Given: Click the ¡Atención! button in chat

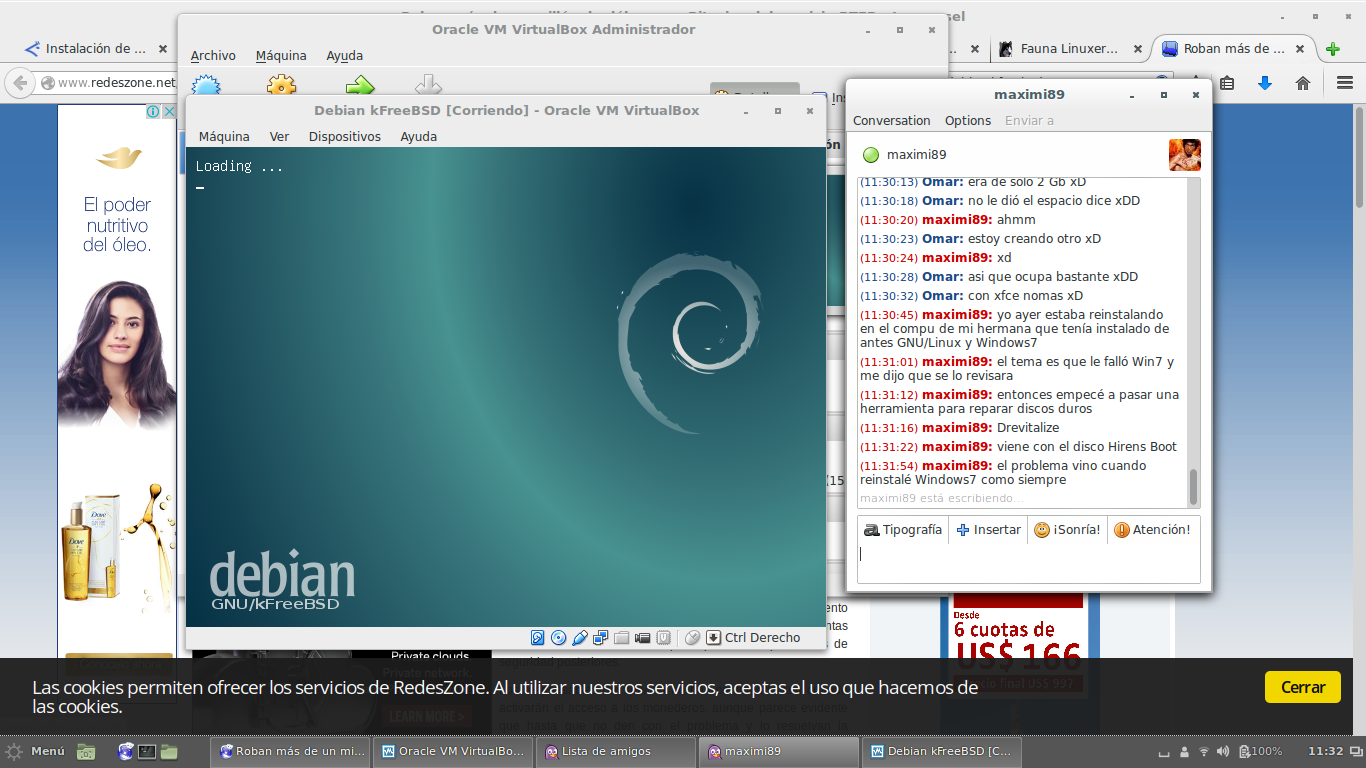Looking at the screenshot, I should pos(1152,530).
